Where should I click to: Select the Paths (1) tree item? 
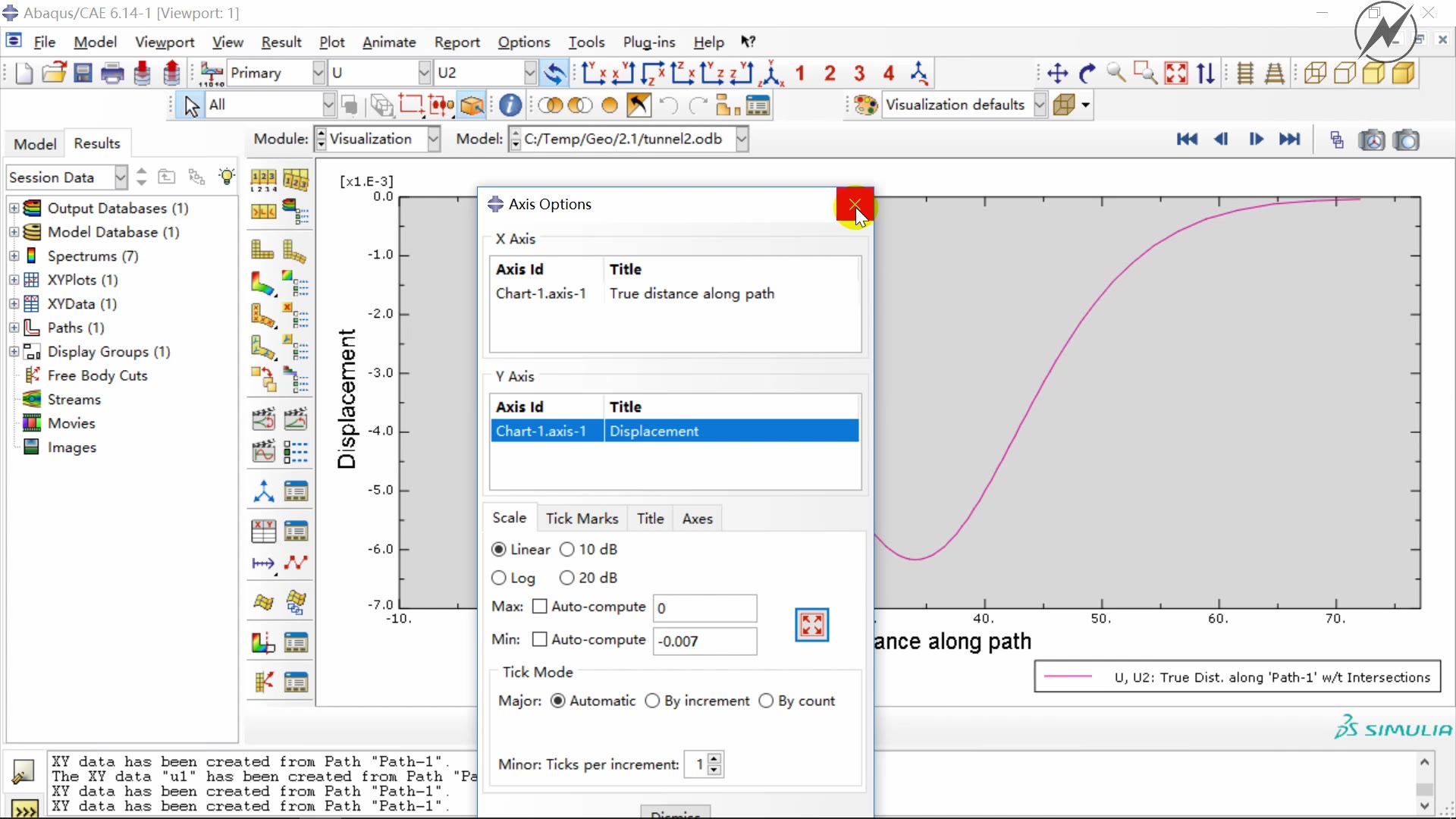(x=76, y=328)
